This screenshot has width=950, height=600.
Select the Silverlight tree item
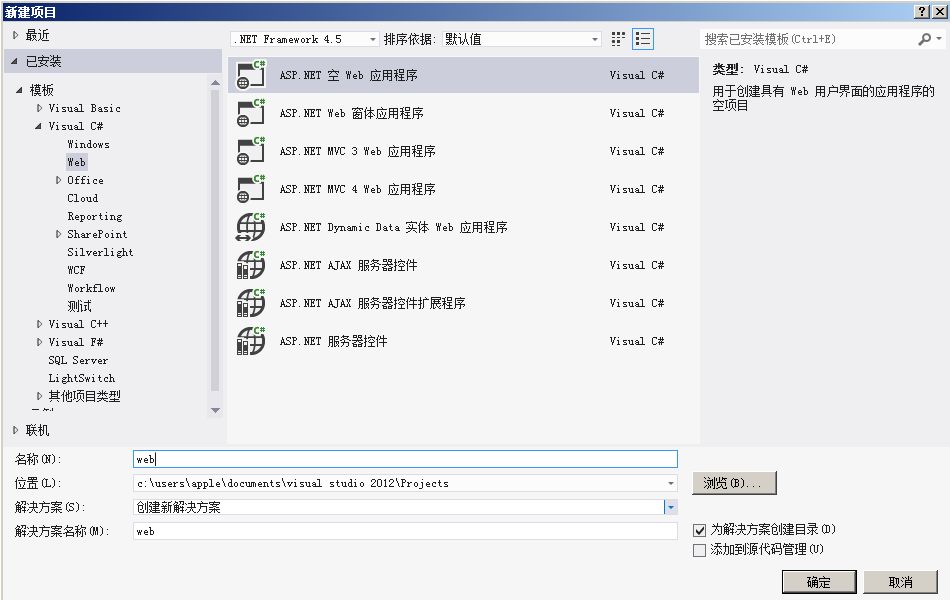click(100, 252)
